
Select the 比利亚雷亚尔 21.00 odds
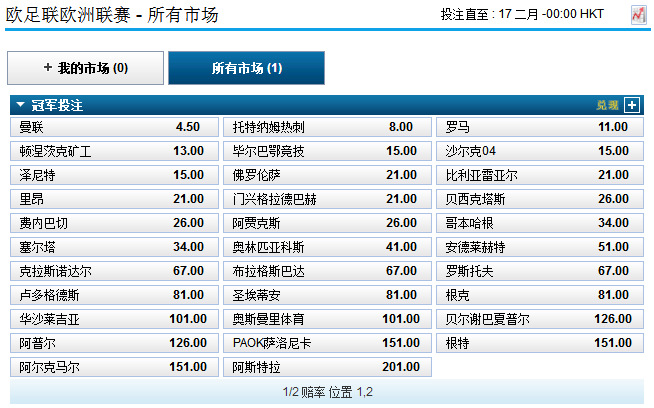(x=540, y=175)
